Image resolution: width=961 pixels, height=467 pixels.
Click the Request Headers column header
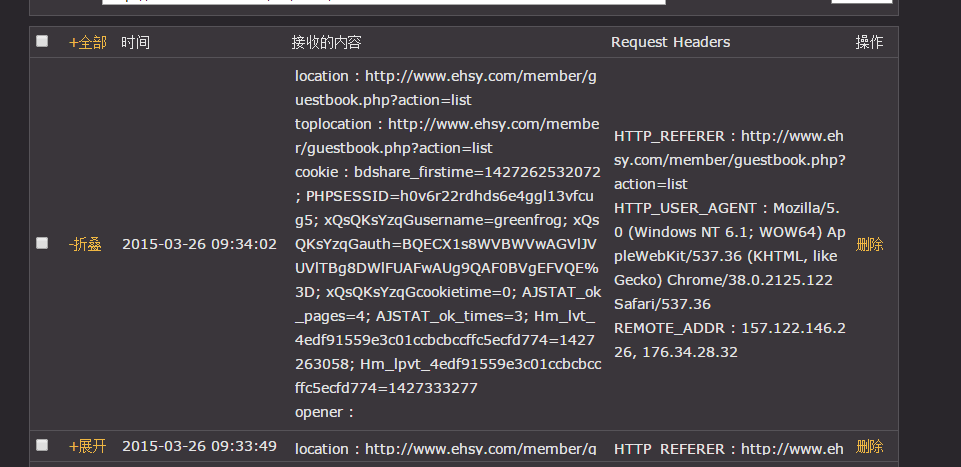[670, 42]
